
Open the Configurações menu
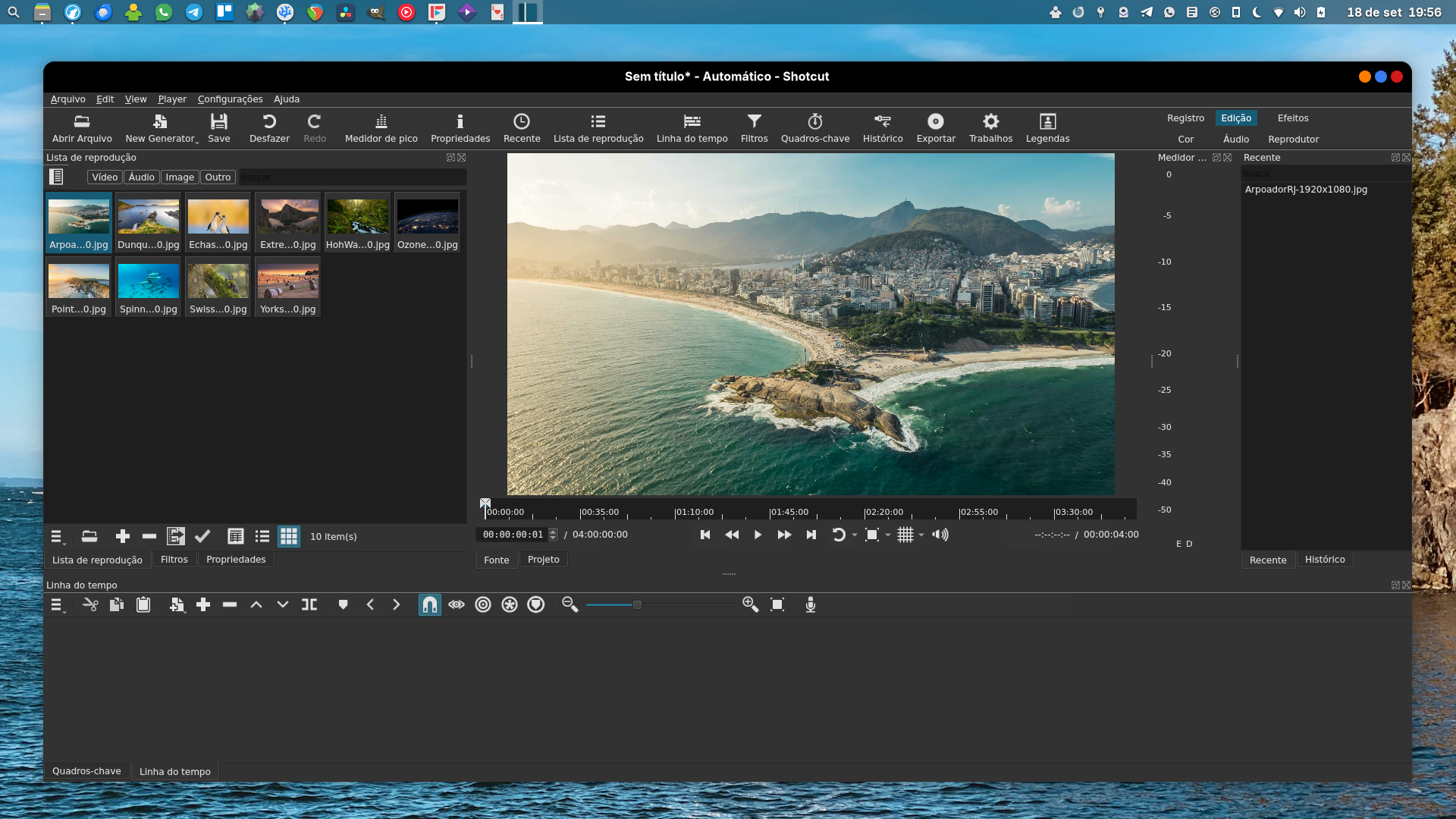[x=230, y=99]
